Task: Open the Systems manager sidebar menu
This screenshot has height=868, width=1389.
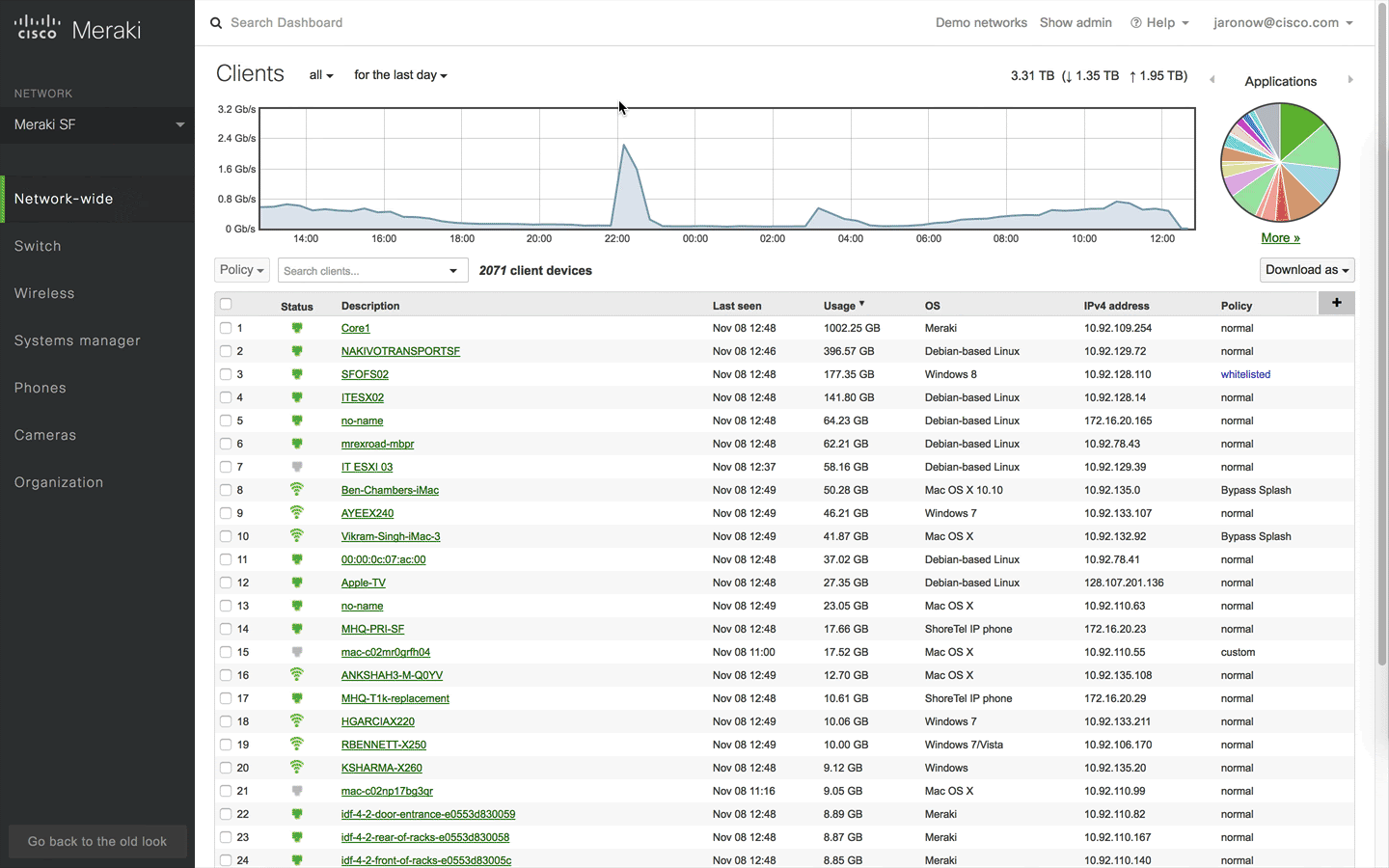Action: (x=77, y=340)
